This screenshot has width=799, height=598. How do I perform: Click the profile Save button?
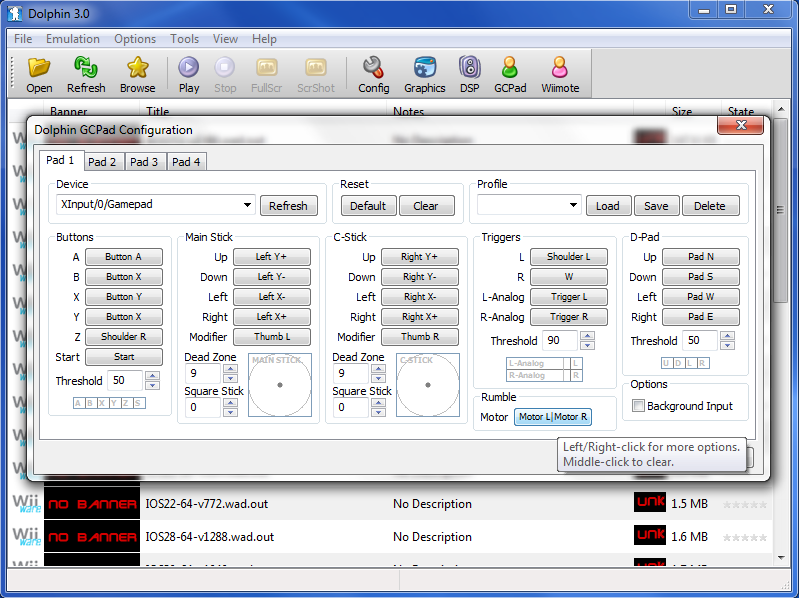[x=656, y=206]
